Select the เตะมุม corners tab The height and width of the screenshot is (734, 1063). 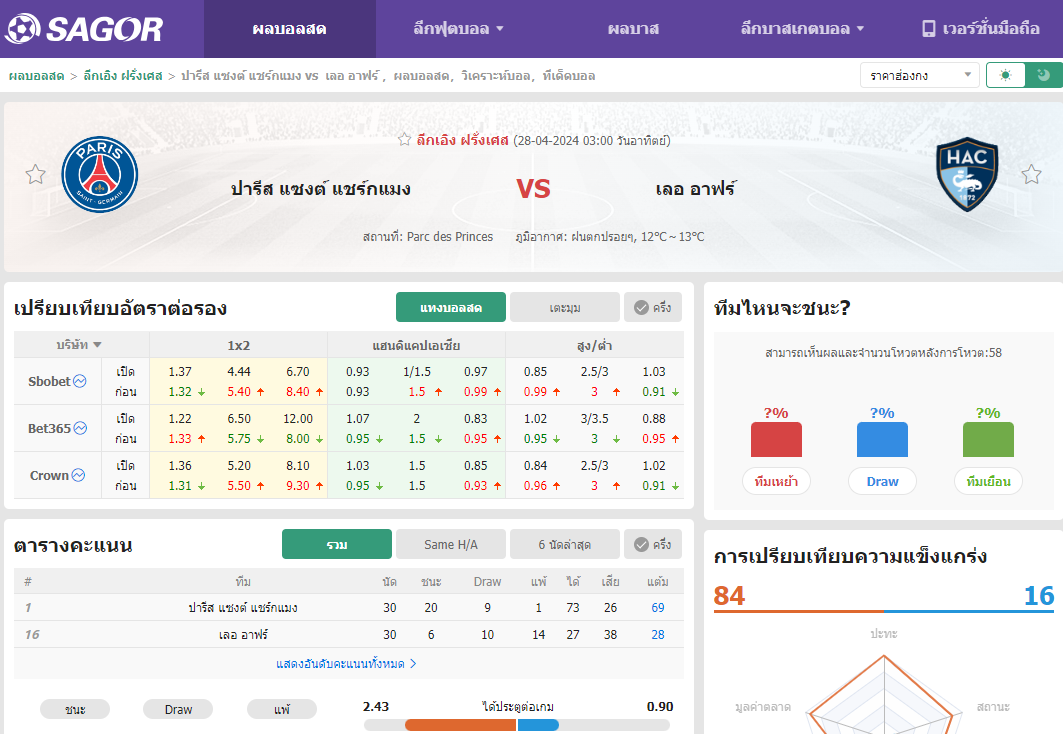(x=565, y=308)
